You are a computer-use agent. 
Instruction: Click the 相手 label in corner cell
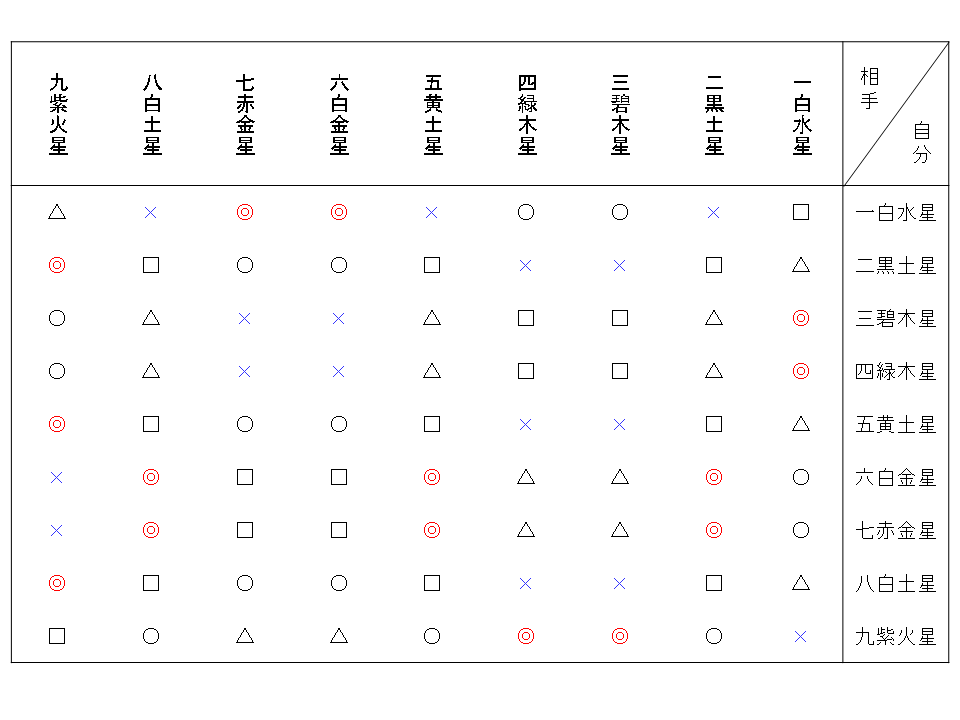(x=869, y=89)
